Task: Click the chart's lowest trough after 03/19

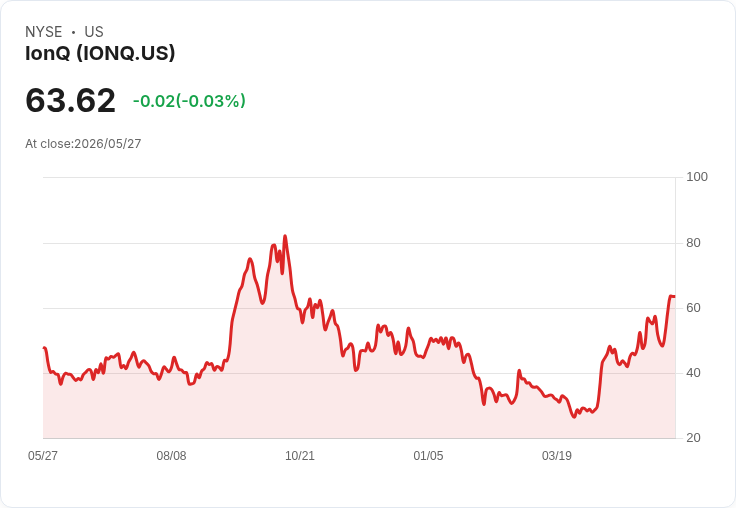Action: tap(574, 416)
